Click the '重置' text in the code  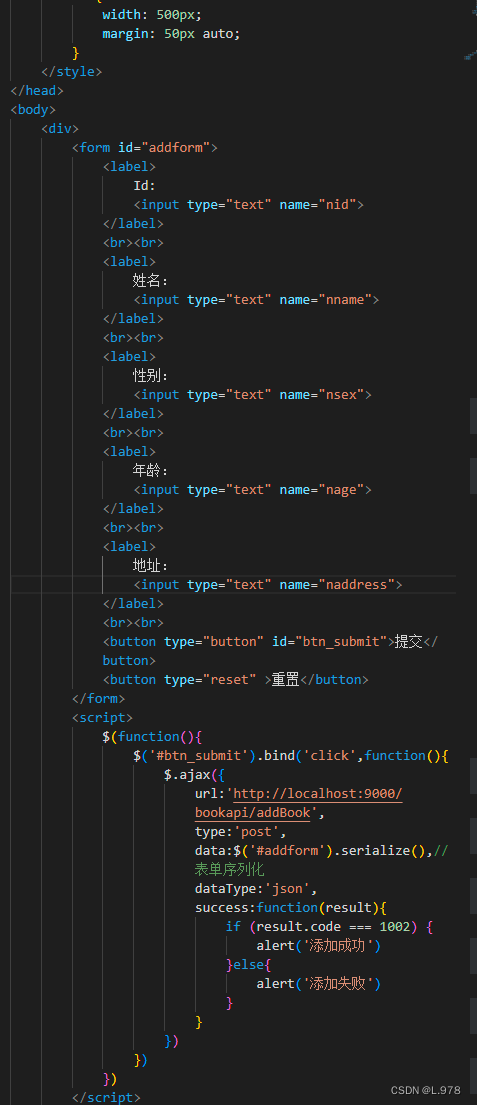[286, 679]
